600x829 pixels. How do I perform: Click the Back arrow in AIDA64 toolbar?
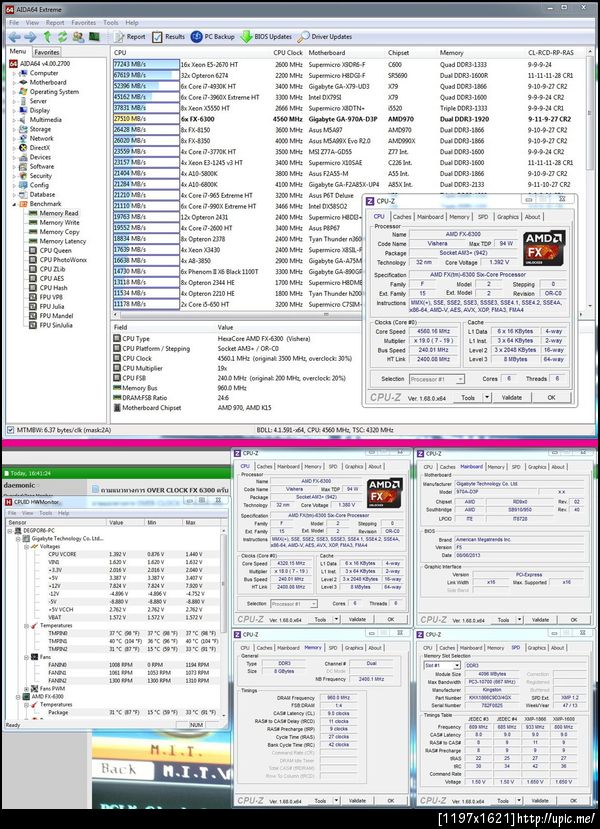click(14, 36)
